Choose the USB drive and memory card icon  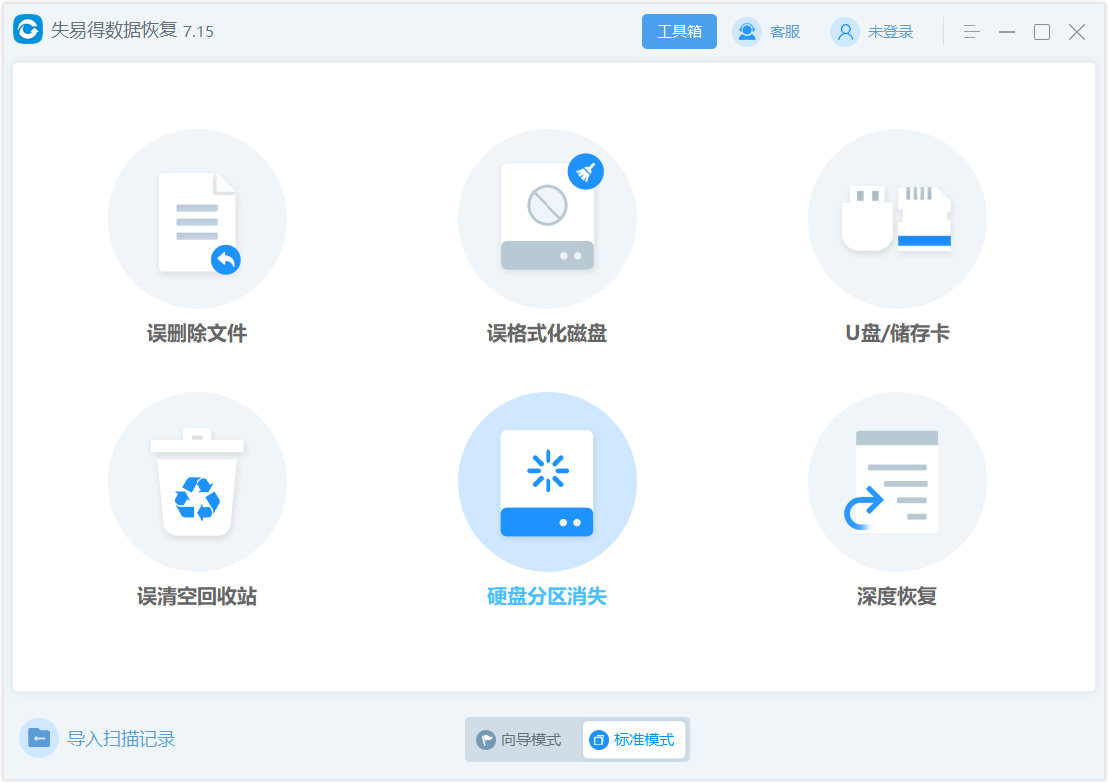tap(897, 219)
